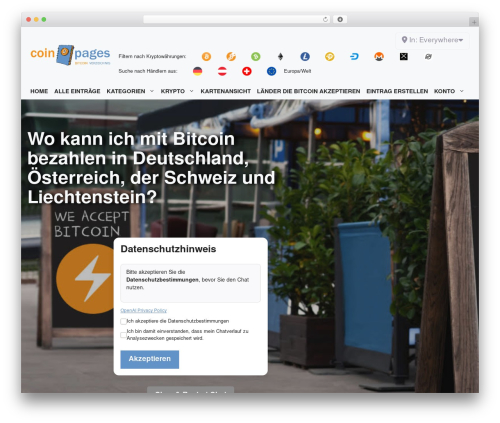
Task: Reload the page via browser refresh icon
Action: [x=325, y=19]
